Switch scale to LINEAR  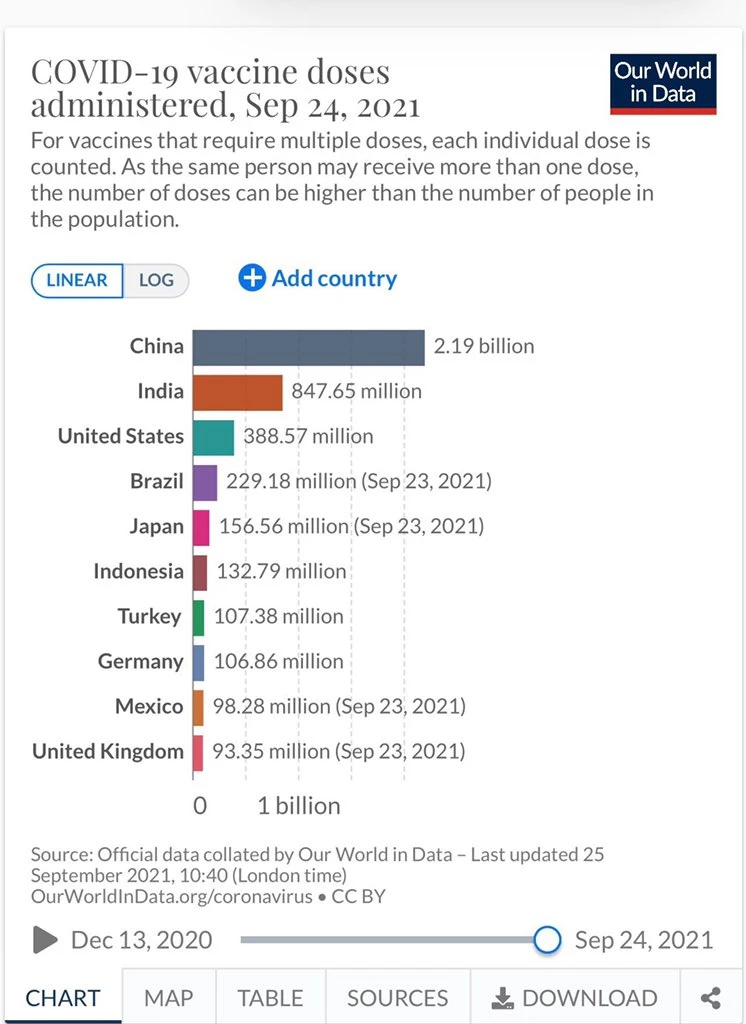click(77, 280)
